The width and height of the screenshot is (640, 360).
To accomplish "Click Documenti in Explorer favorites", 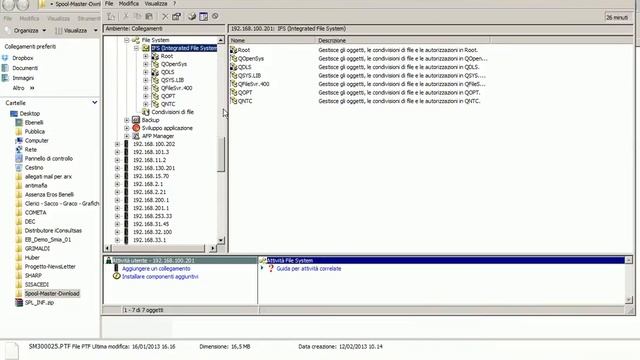I will pyautogui.click(x=25, y=68).
